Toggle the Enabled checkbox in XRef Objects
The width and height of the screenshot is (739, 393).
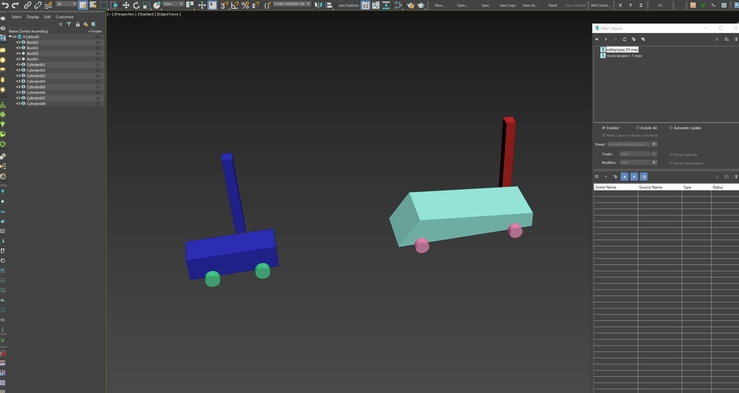[x=603, y=128]
